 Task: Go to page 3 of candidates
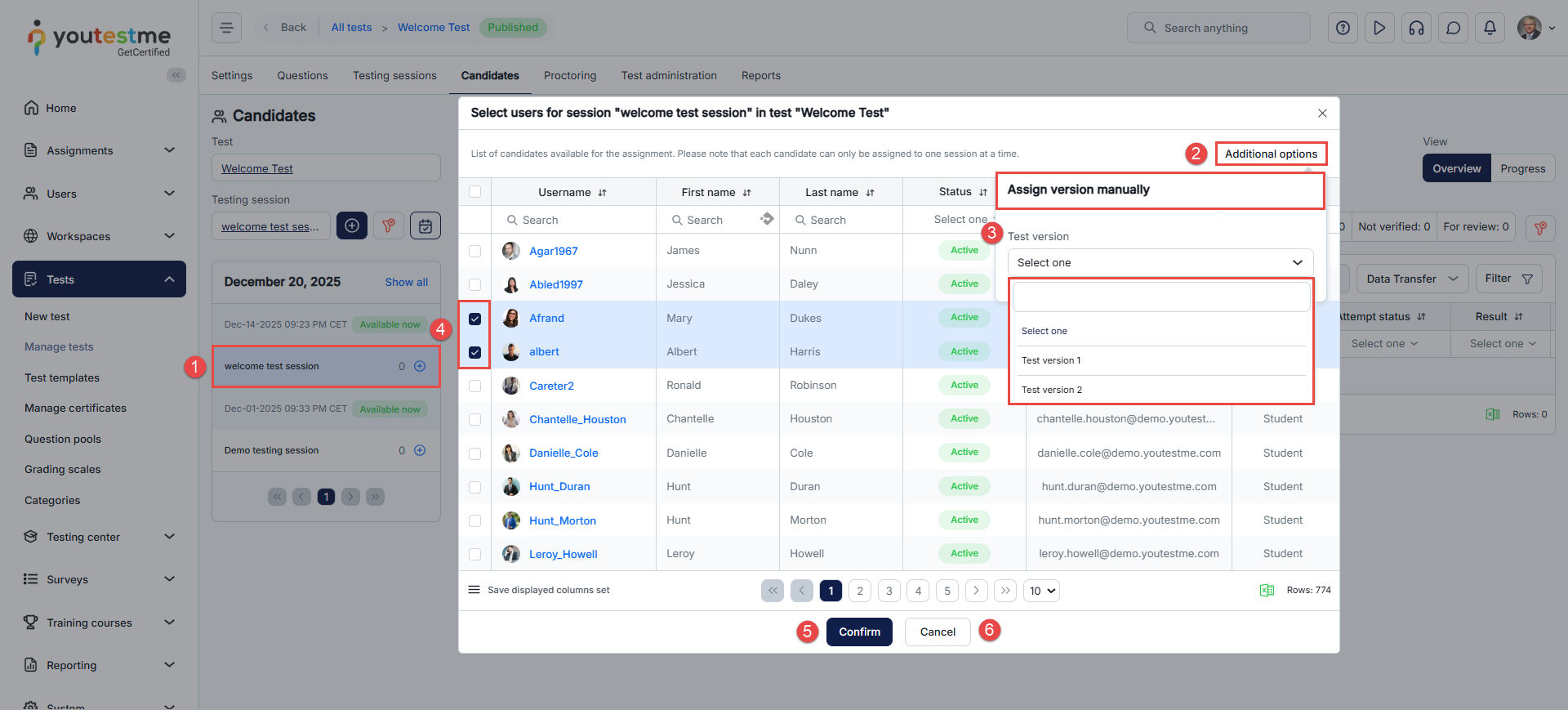pyautogui.click(x=889, y=591)
